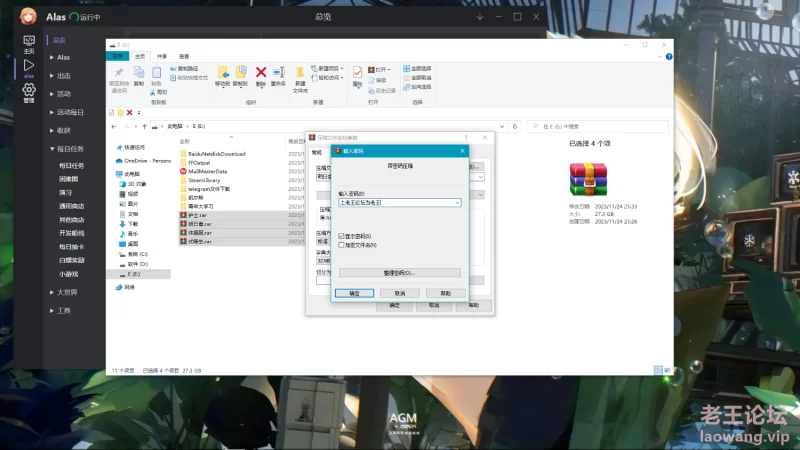Viewport: 800px width, 450px height.
Task: Switch to large icons view in status bar
Action: click(667, 370)
